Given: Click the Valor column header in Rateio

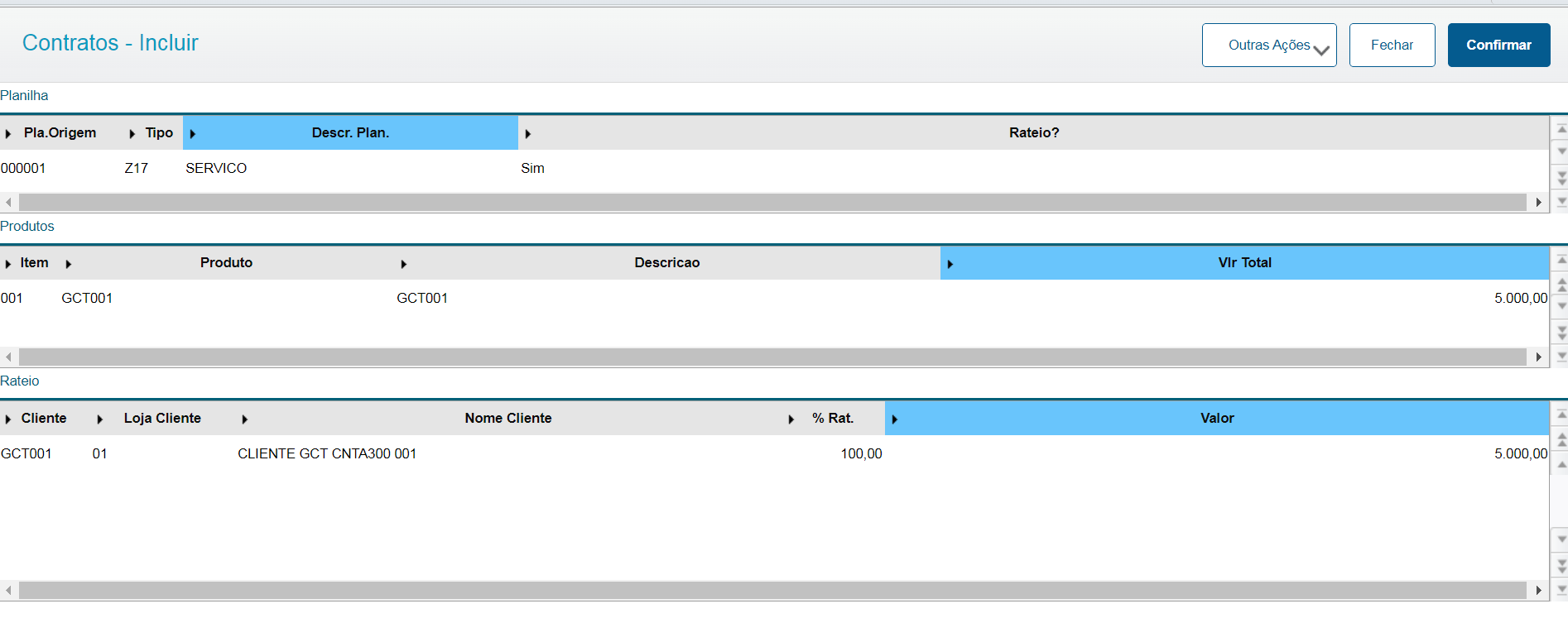Looking at the screenshot, I should pyautogui.click(x=1217, y=419).
